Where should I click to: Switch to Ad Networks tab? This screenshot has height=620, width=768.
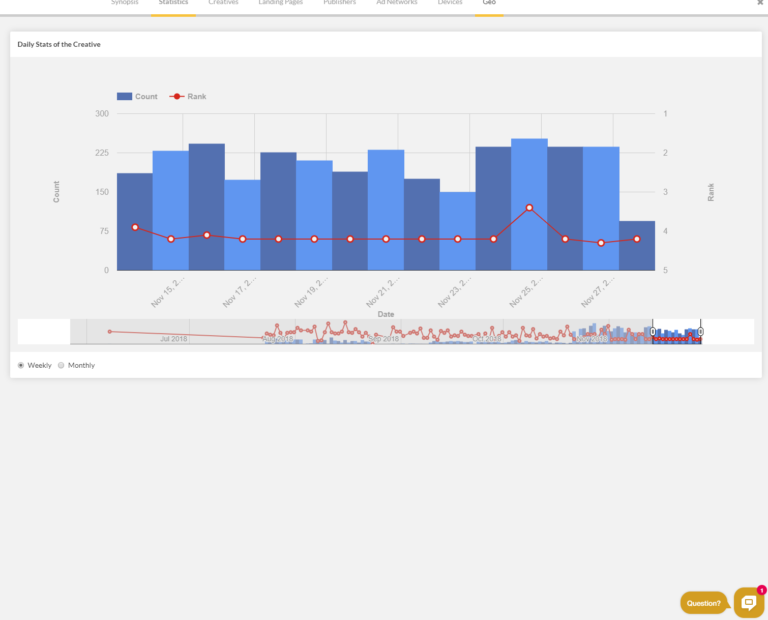click(x=396, y=3)
